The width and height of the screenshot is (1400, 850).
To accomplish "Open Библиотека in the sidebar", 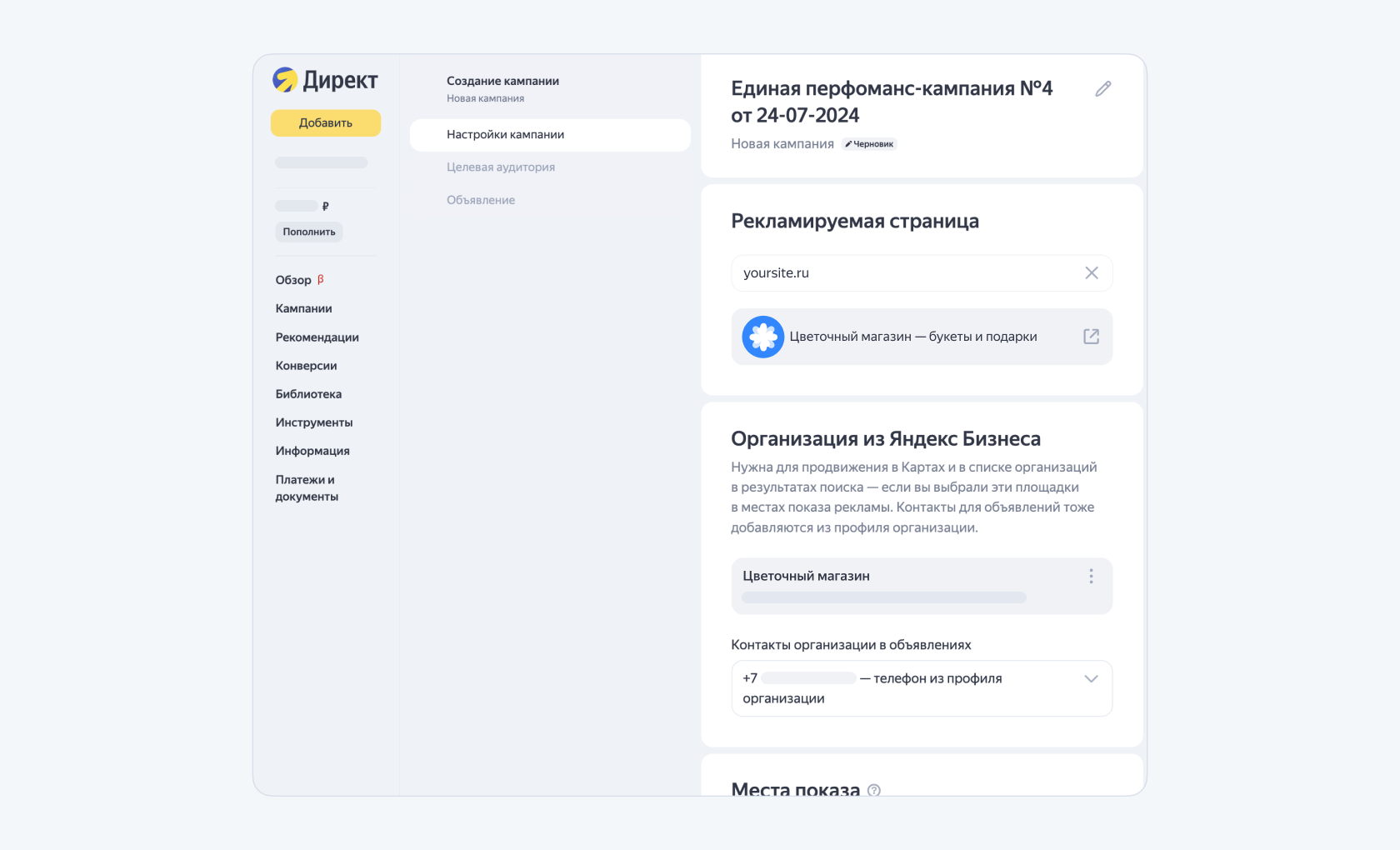I will [x=309, y=394].
